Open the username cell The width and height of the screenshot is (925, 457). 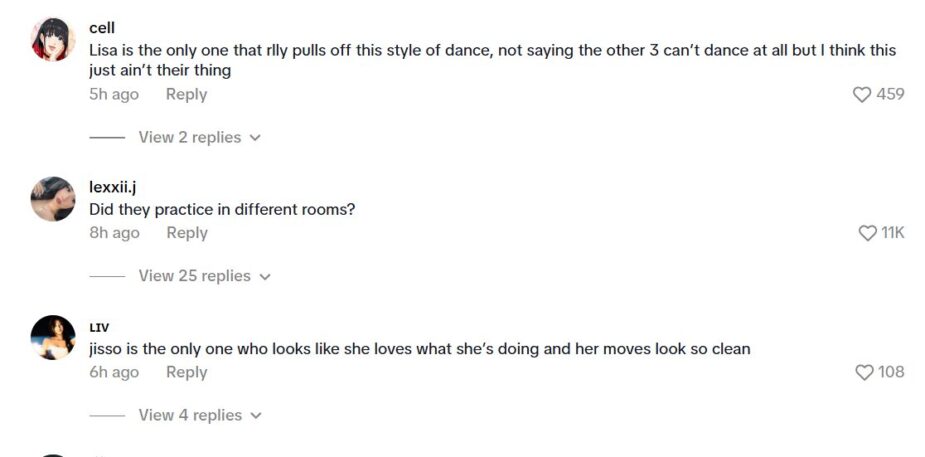point(102,28)
